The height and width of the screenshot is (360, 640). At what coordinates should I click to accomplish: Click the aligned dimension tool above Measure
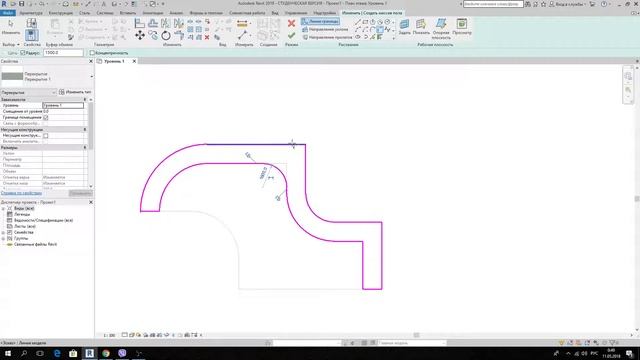(x=242, y=24)
